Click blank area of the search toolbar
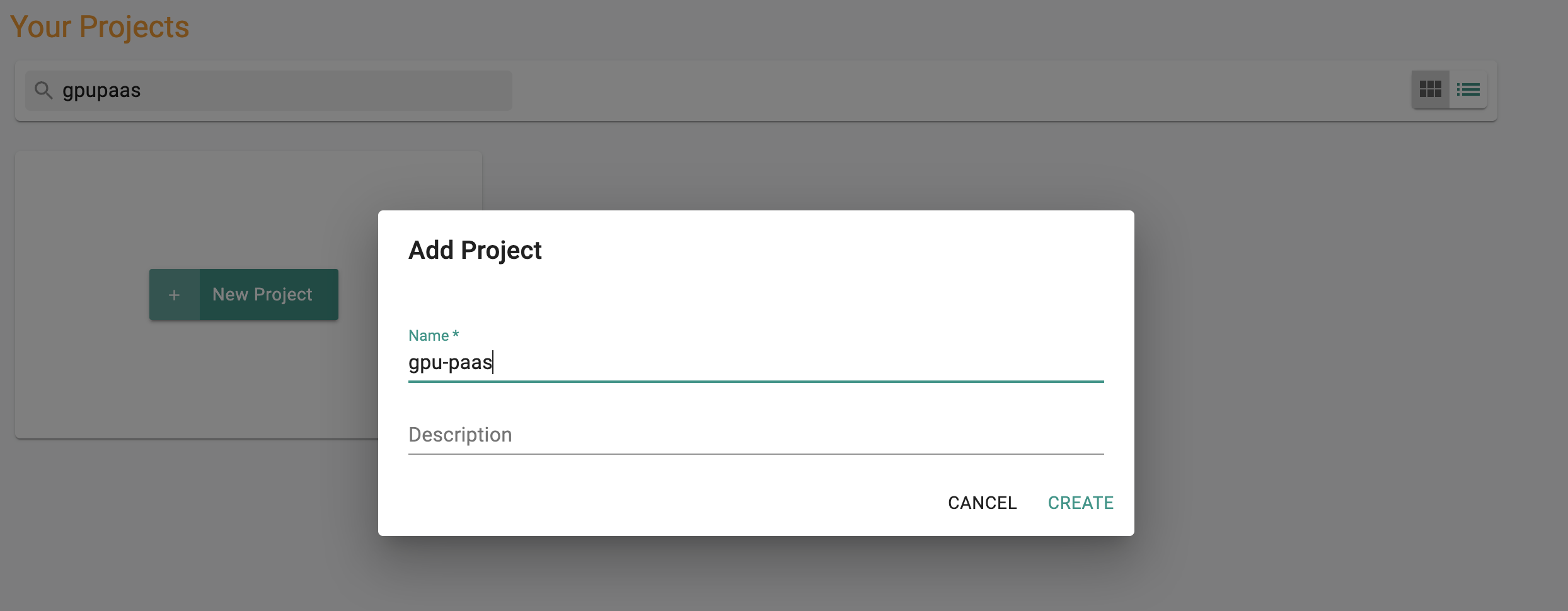 pos(945,90)
